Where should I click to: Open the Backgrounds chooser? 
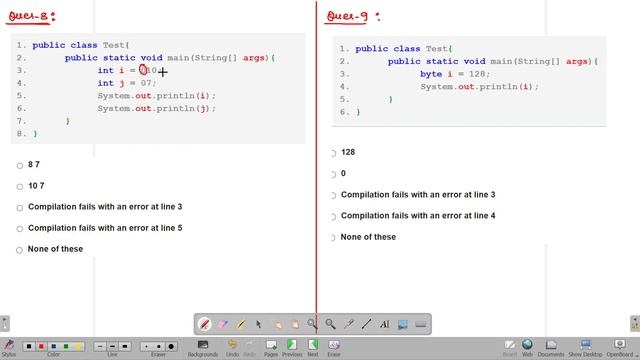(203, 348)
